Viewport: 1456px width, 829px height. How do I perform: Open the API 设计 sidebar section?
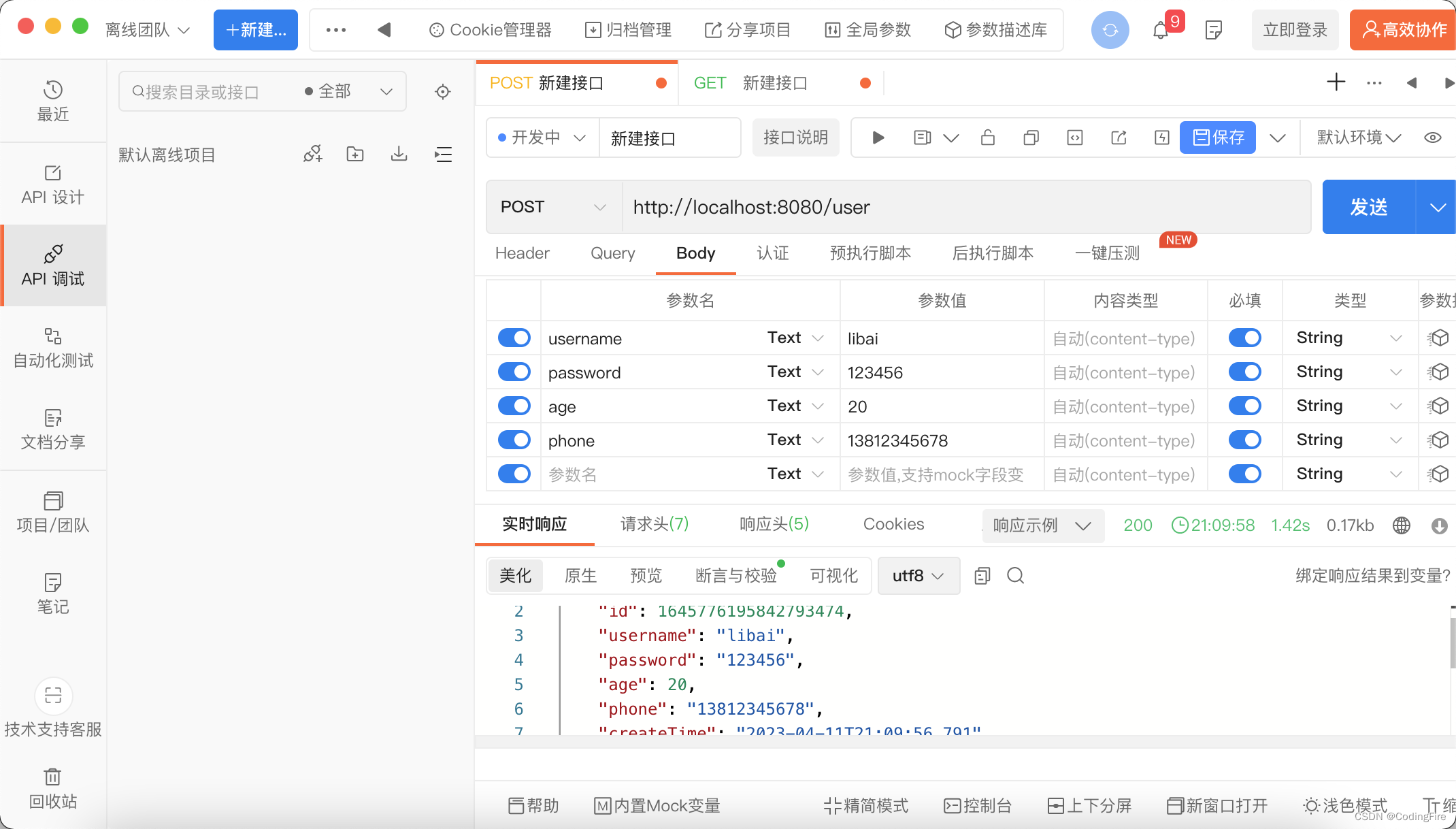click(53, 184)
